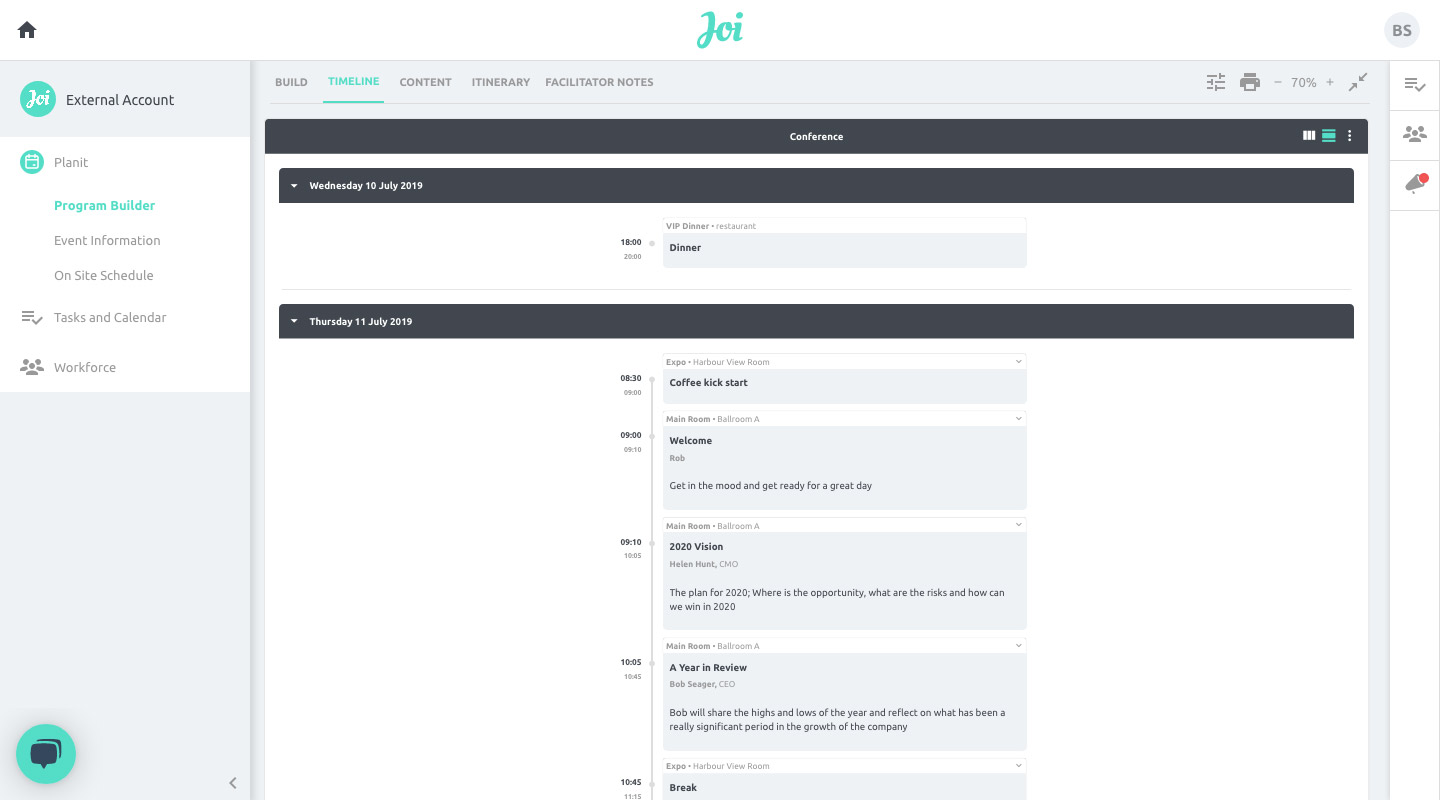The width and height of the screenshot is (1440, 800).
Task: Increase zoom with plus button
Action: pyautogui.click(x=1330, y=82)
